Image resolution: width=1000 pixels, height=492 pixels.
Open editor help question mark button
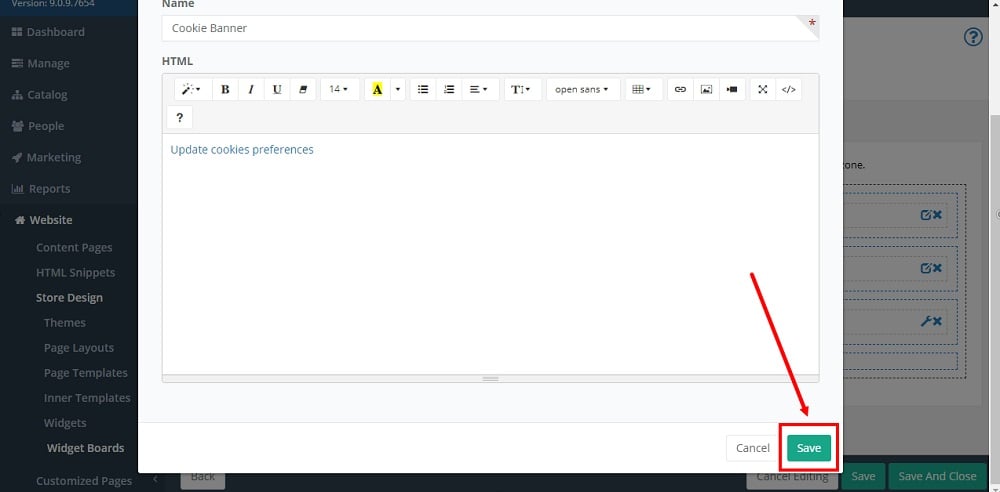click(x=180, y=117)
